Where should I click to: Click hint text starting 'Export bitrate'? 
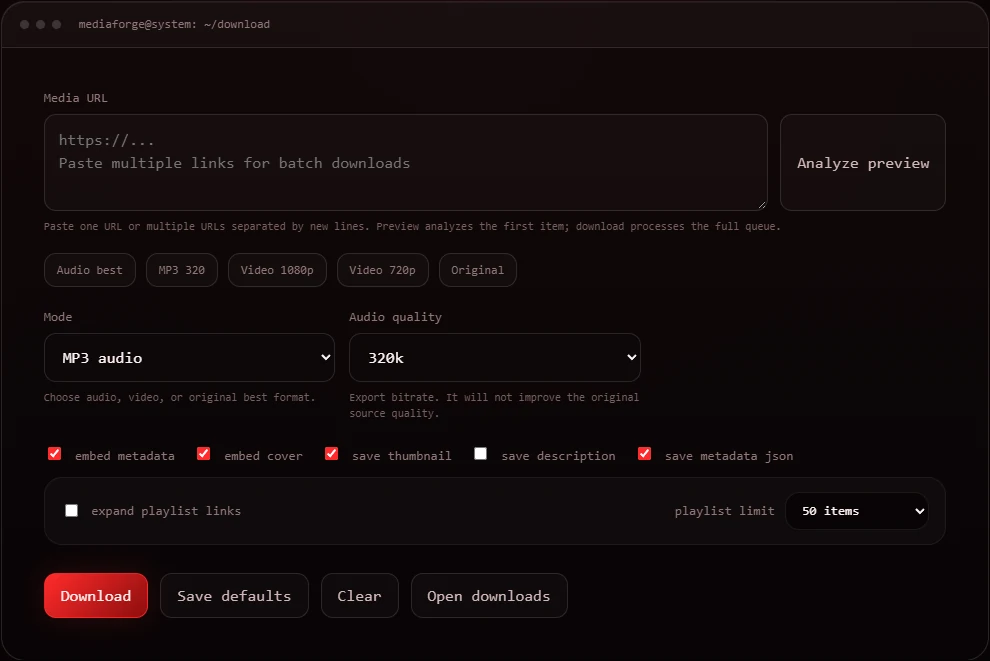point(494,405)
